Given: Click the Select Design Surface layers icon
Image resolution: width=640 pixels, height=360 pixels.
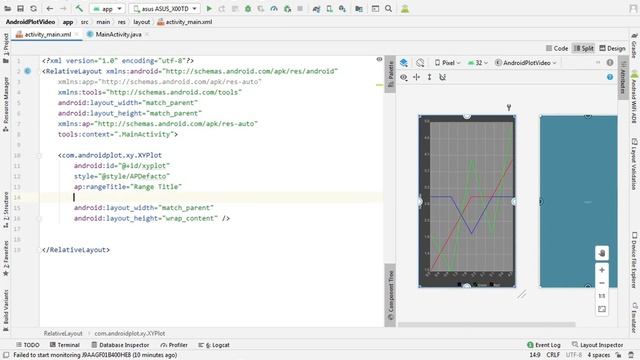Looking at the screenshot, I should coord(404,62).
